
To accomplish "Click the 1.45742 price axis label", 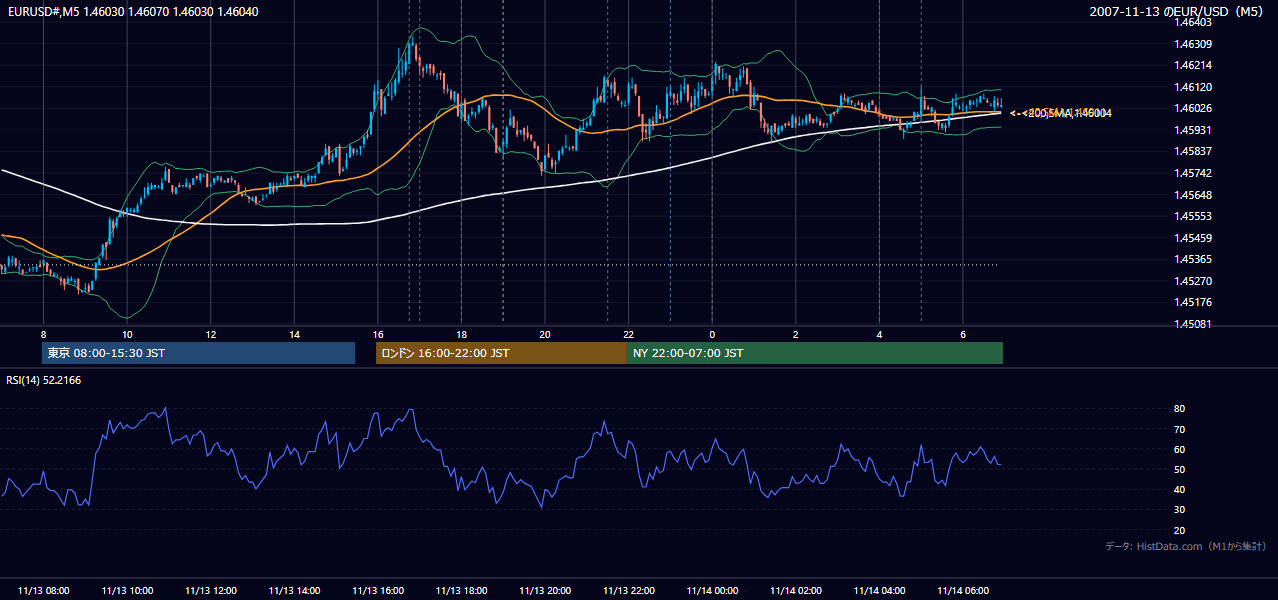I will point(1193,173).
